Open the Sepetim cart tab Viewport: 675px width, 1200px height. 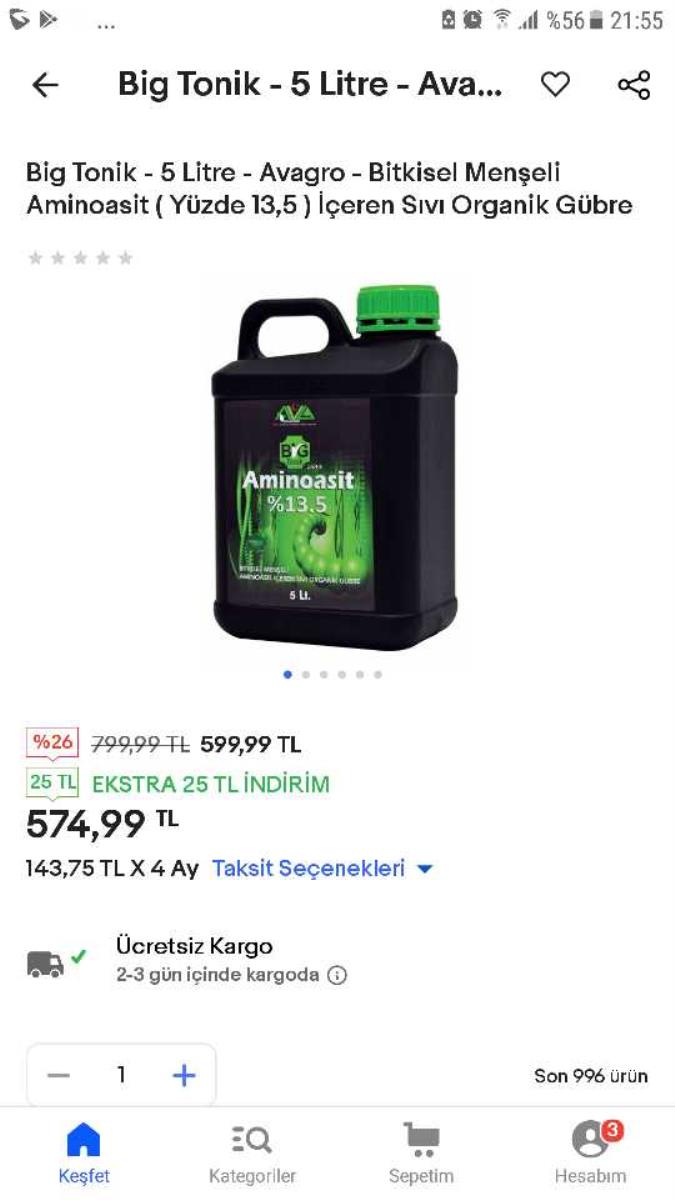click(421, 1152)
